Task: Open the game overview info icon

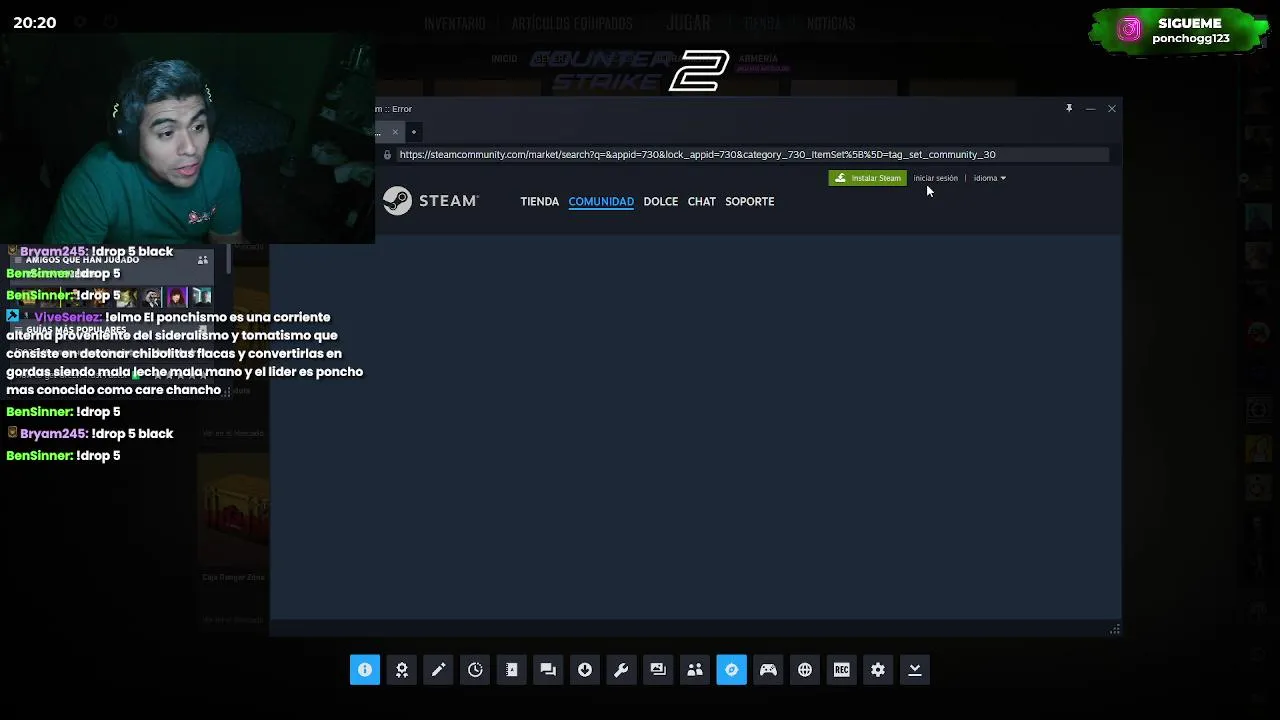Action: [x=365, y=670]
